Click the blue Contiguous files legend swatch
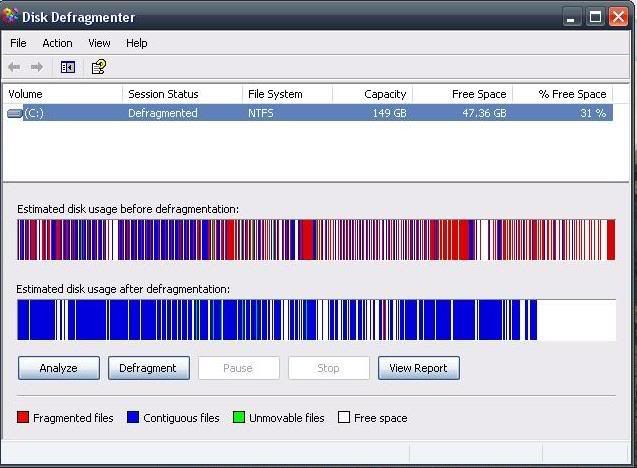637x468 pixels. click(x=133, y=418)
